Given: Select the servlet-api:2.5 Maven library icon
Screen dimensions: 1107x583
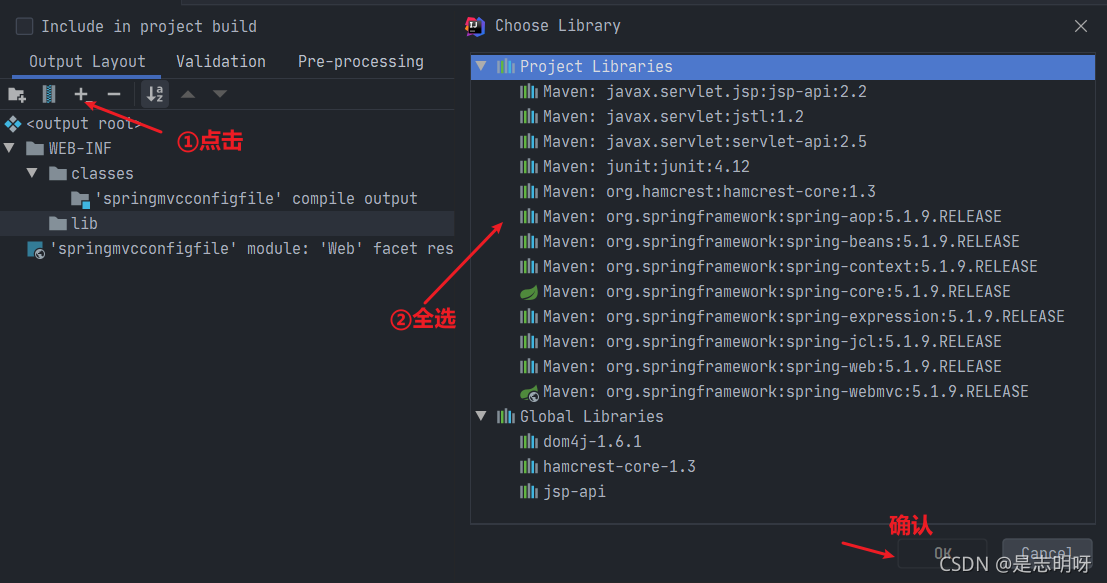Looking at the screenshot, I should pyautogui.click(x=529, y=141).
